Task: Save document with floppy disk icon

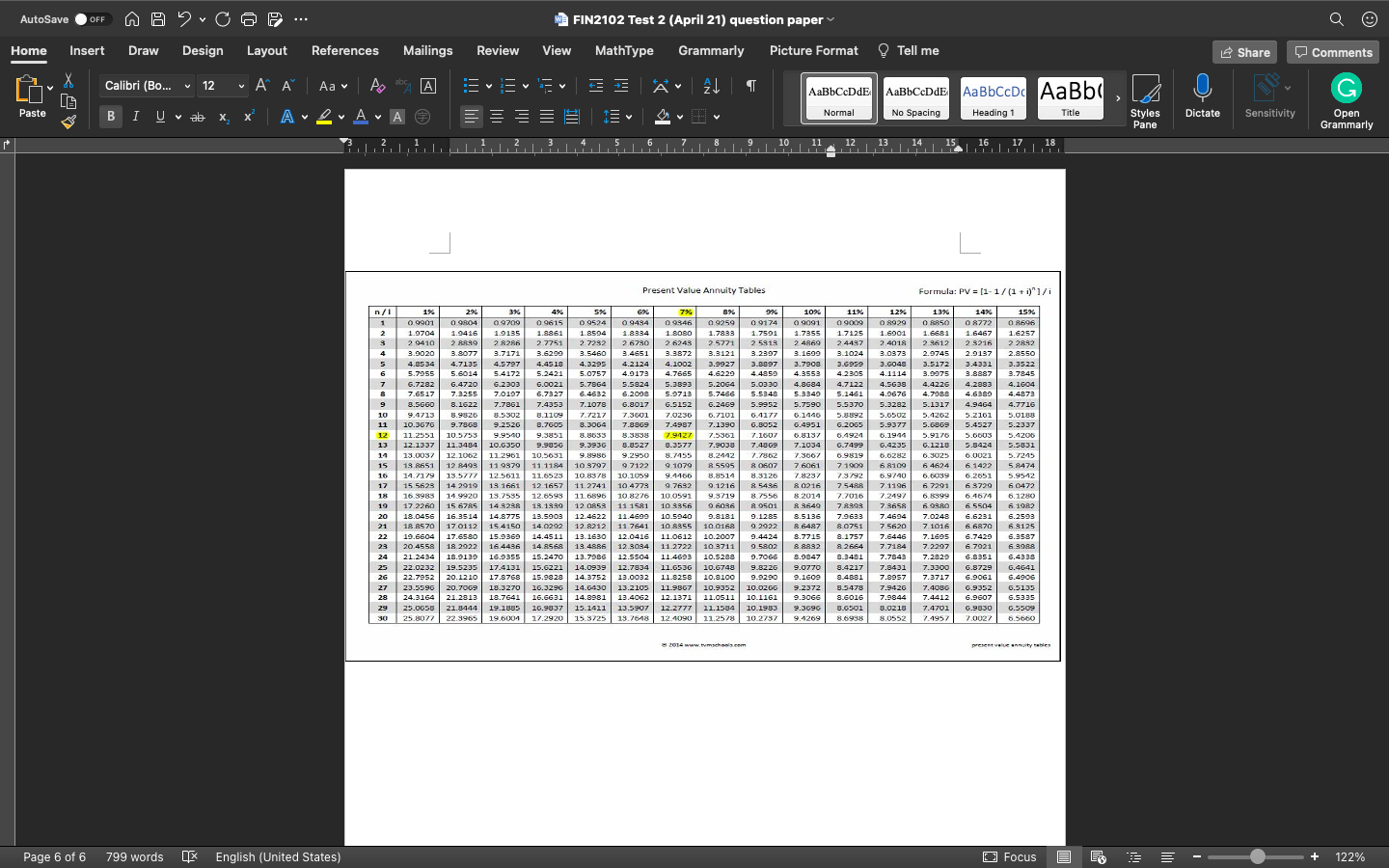Action: tap(158, 19)
